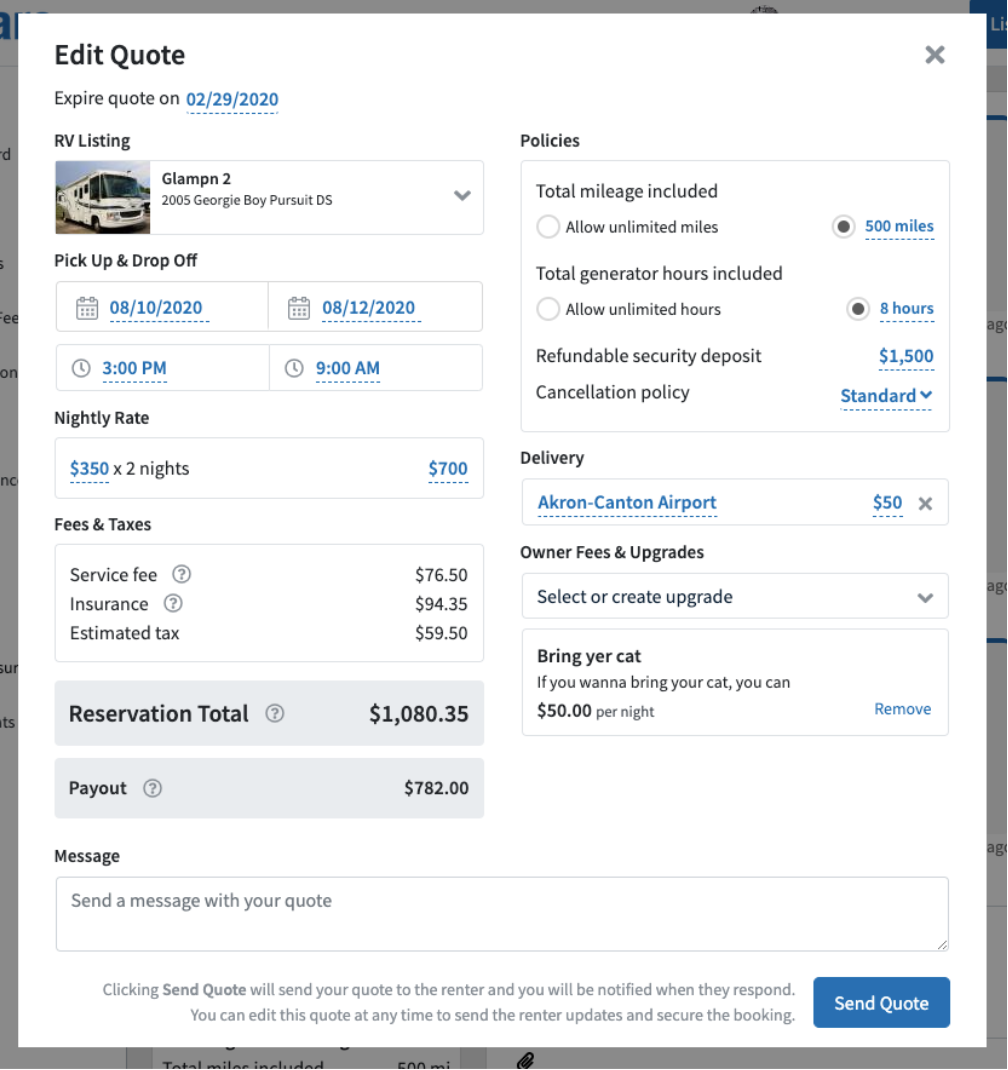1008x1070 pixels.
Task: Change the $1,500 refundable security deposit
Action: pyautogui.click(x=905, y=356)
